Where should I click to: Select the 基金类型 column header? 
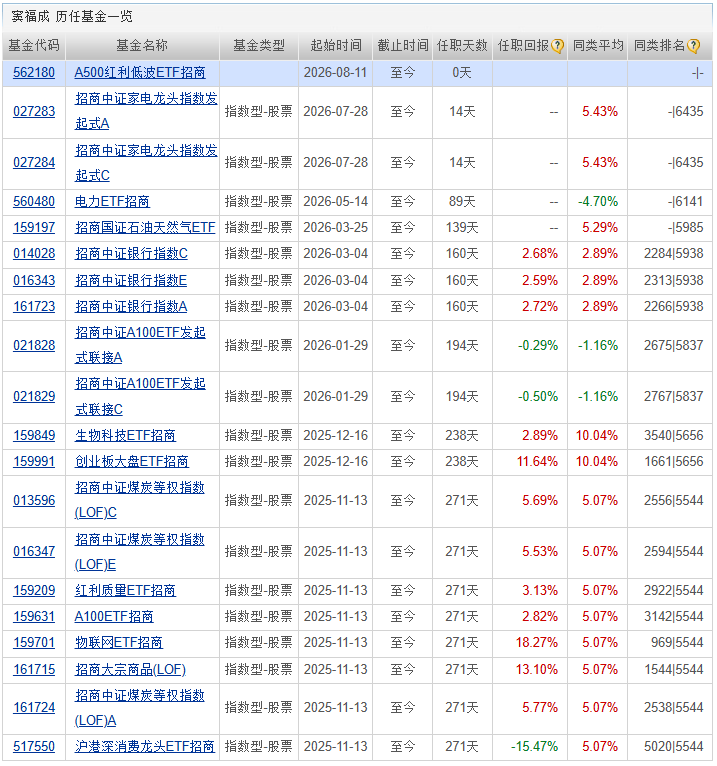[x=259, y=46]
